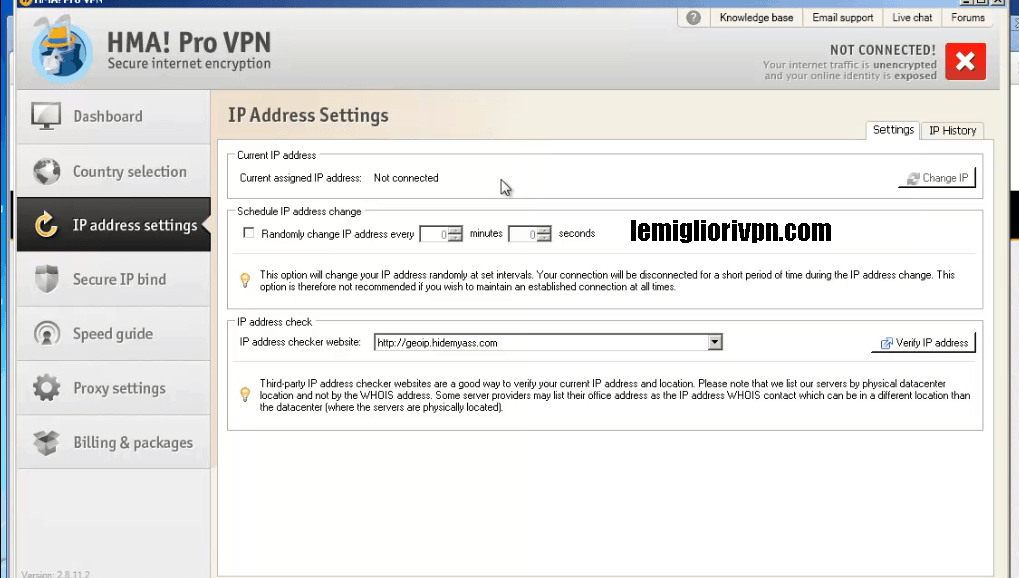This screenshot has width=1019, height=578.
Task: Click the 'NOT CONNECTED!' header text
Action: click(883, 50)
